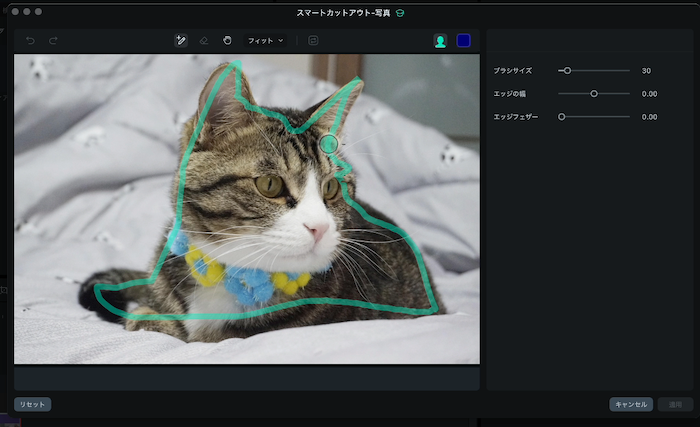This screenshot has width=700, height=427.
Task: Click the undo arrow icon
Action: [30, 41]
